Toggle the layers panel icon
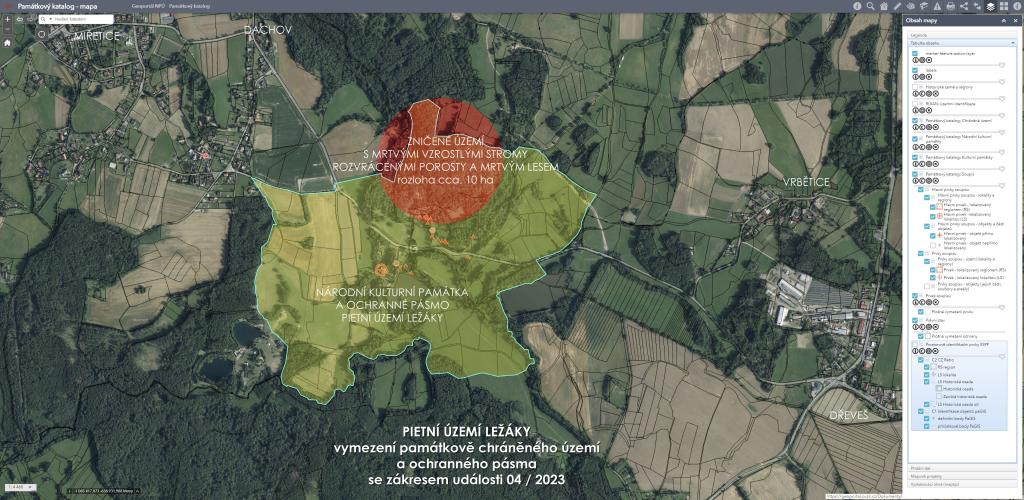 point(990,6)
